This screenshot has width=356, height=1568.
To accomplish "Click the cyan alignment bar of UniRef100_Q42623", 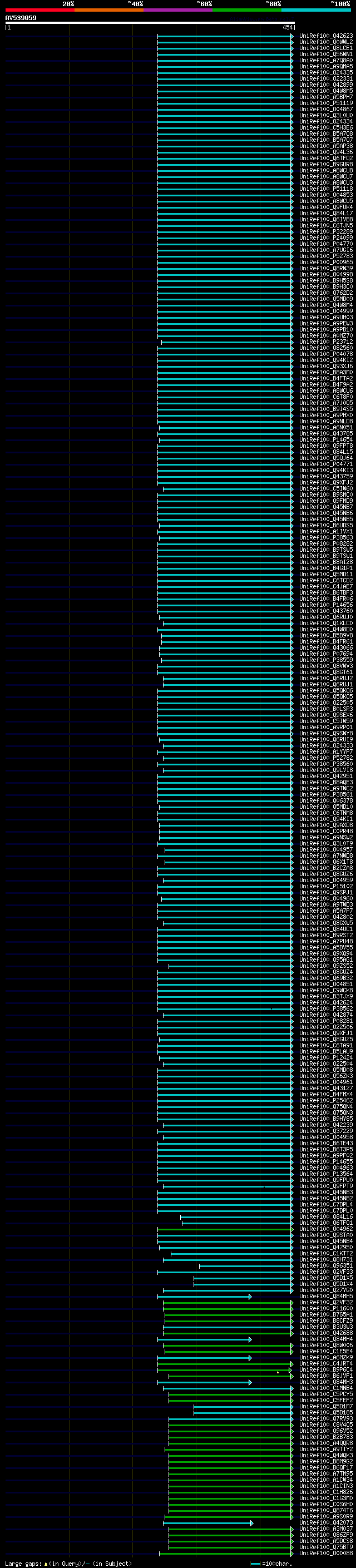I will pyautogui.click(x=225, y=36).
